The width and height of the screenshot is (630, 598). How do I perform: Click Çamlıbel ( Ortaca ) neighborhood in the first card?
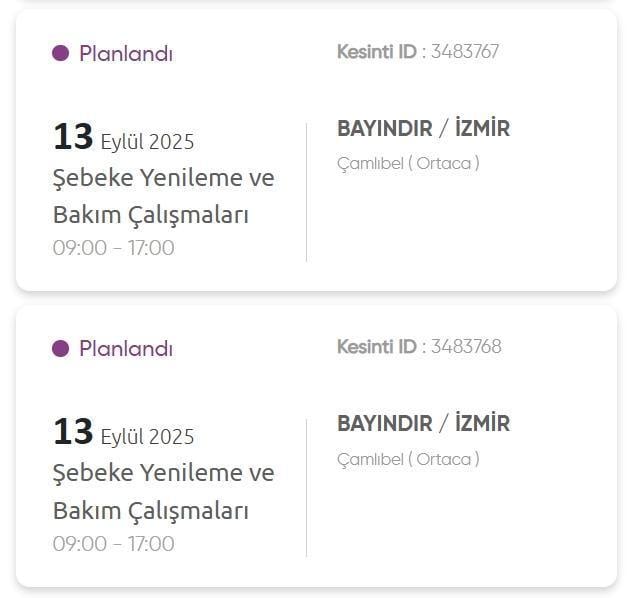point(408,163)
